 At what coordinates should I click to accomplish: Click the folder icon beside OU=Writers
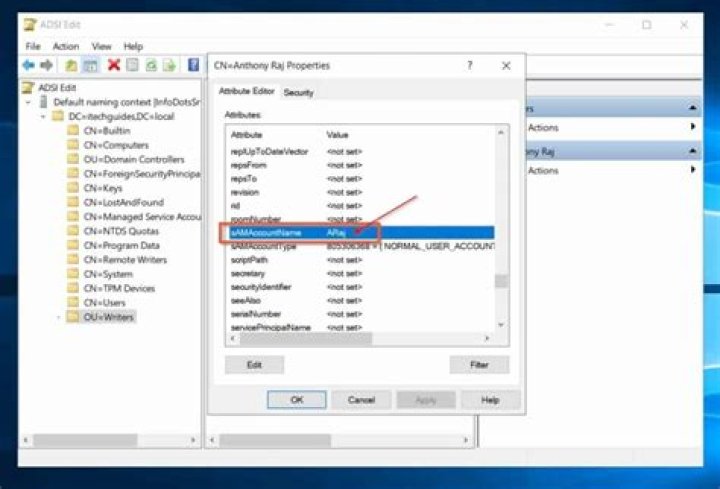73,316
